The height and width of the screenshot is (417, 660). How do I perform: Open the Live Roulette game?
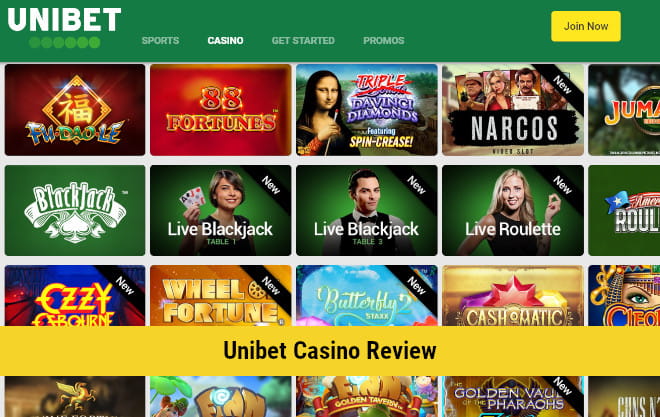point(513,210)
